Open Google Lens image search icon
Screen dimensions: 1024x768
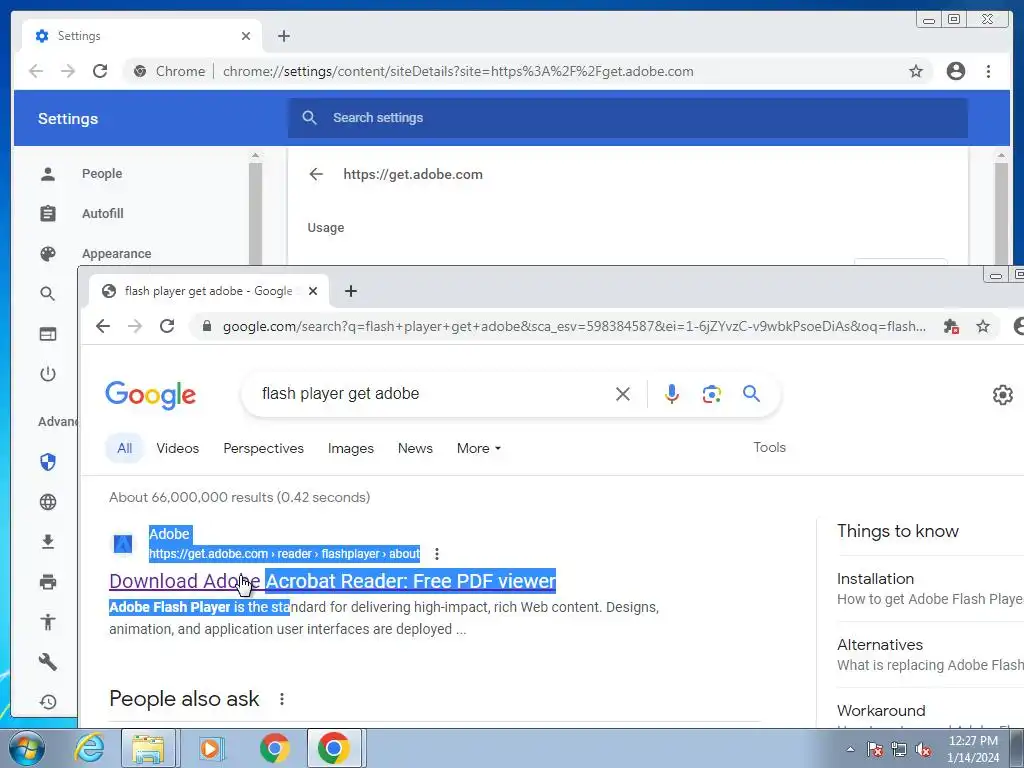pyautogui.click(x=711, y=394)
